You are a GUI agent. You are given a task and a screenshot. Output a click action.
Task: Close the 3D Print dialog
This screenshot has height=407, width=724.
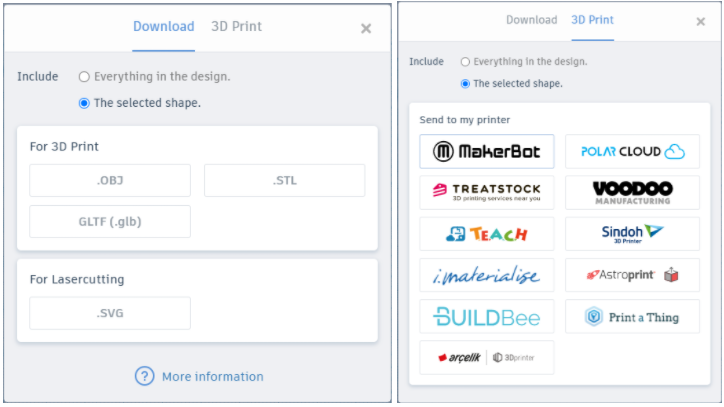click(700, 21)
